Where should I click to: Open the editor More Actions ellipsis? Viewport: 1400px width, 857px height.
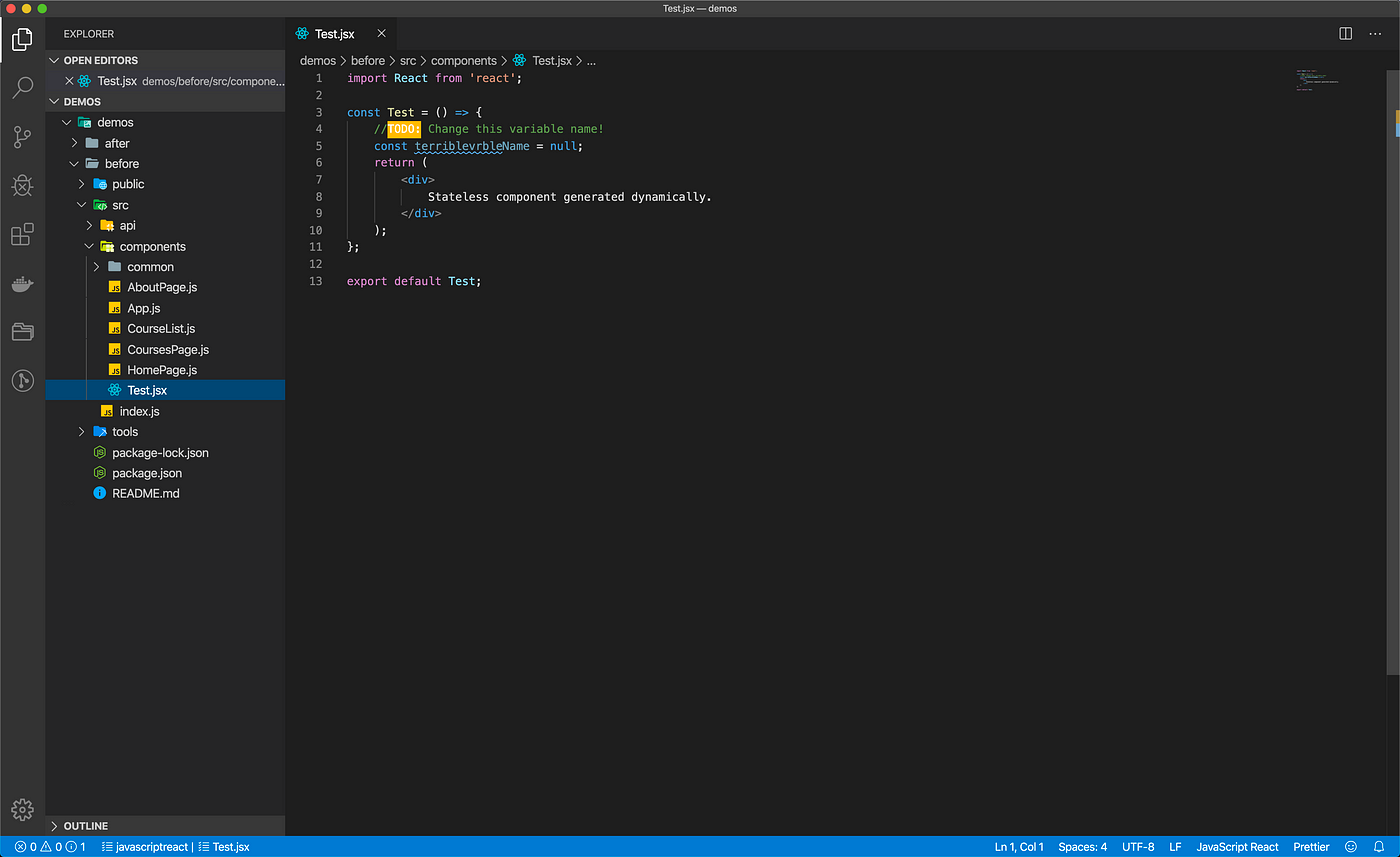1375,33
